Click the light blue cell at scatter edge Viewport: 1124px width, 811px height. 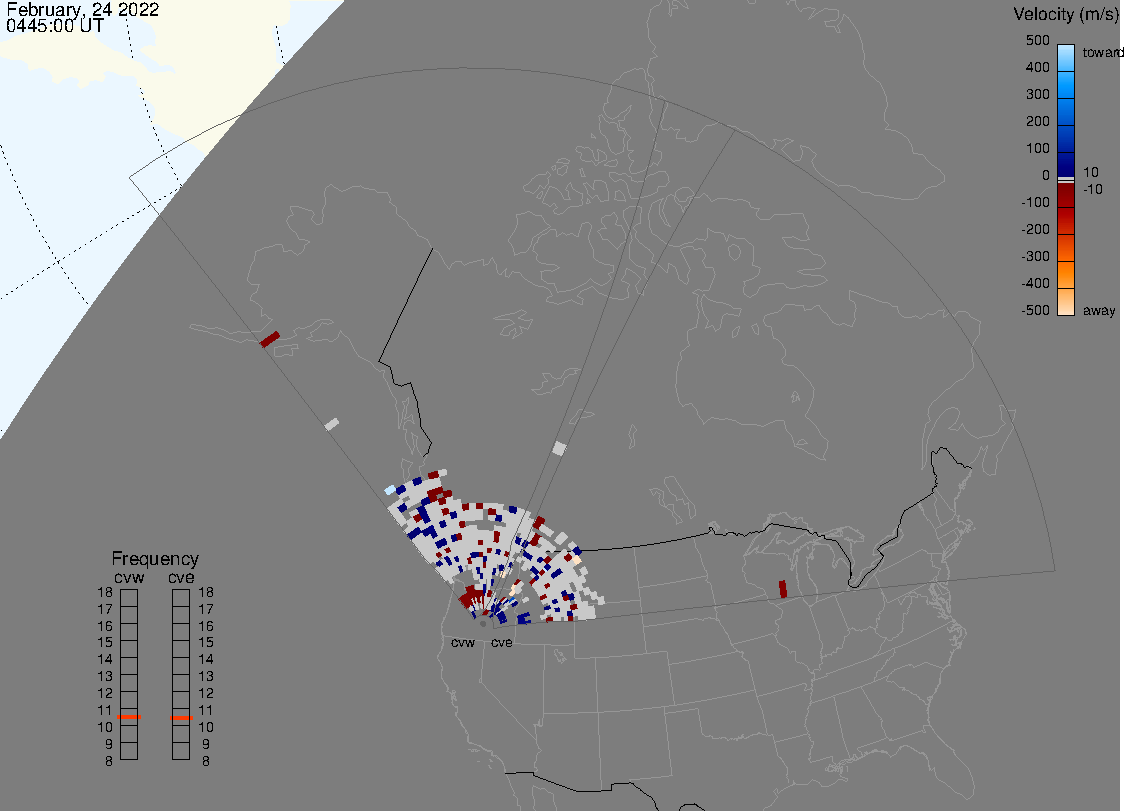click(390, 490)
